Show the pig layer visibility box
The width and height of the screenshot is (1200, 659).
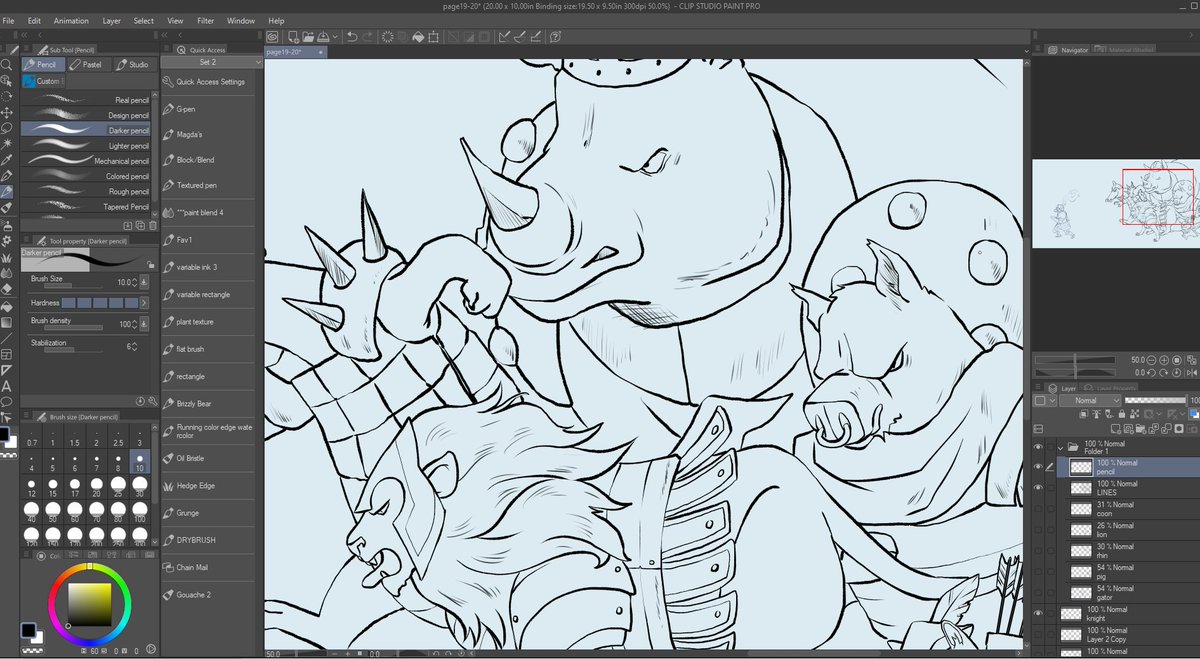[1038, 572]
